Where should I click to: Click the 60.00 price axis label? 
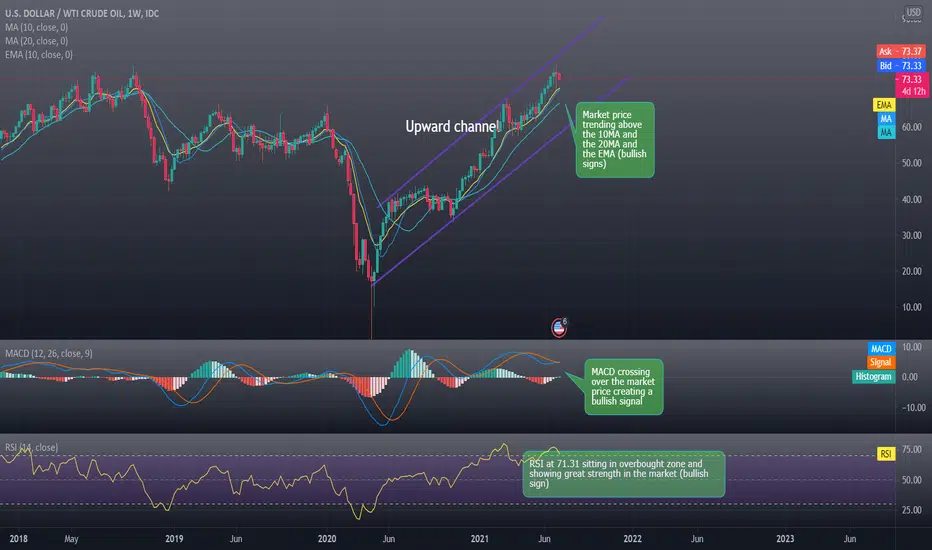click(912, 127)
